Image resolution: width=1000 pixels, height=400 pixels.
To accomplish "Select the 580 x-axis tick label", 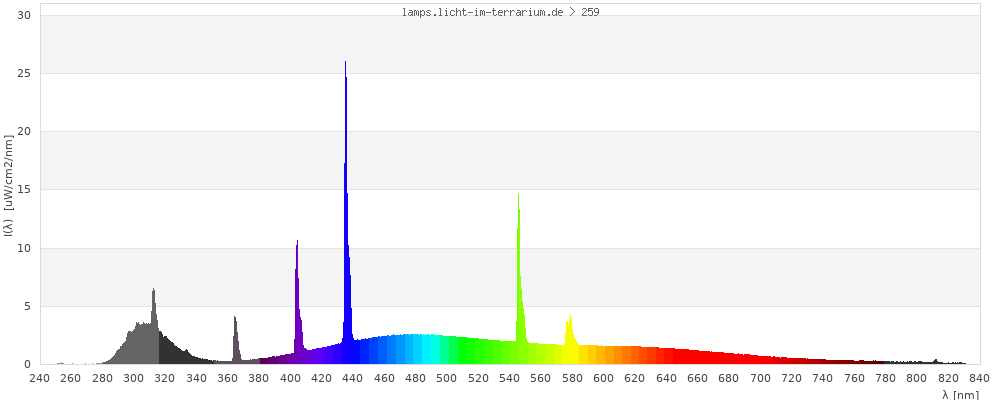I will pyautogui.click(x=572, y=378).
